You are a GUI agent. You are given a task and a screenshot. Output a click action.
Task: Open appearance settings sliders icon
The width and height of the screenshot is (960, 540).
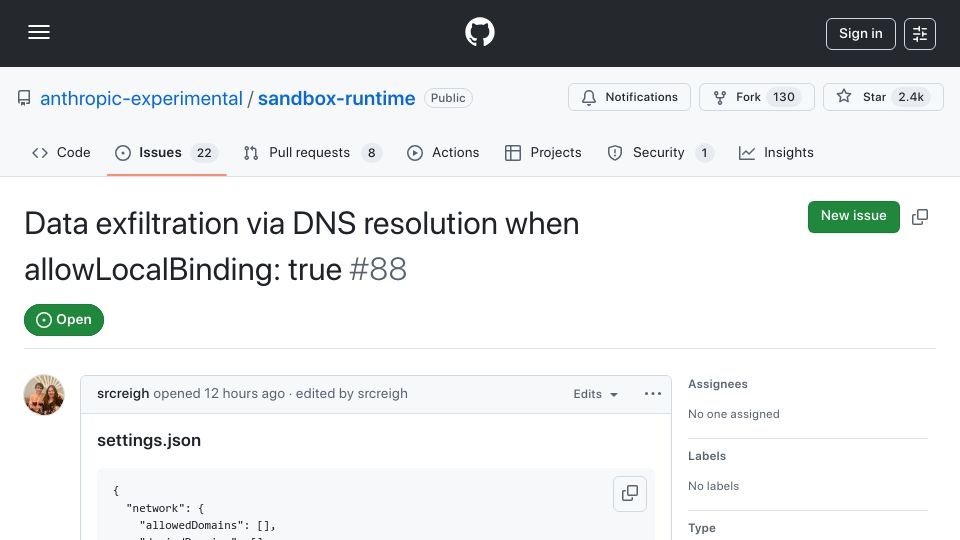[920, 34]
